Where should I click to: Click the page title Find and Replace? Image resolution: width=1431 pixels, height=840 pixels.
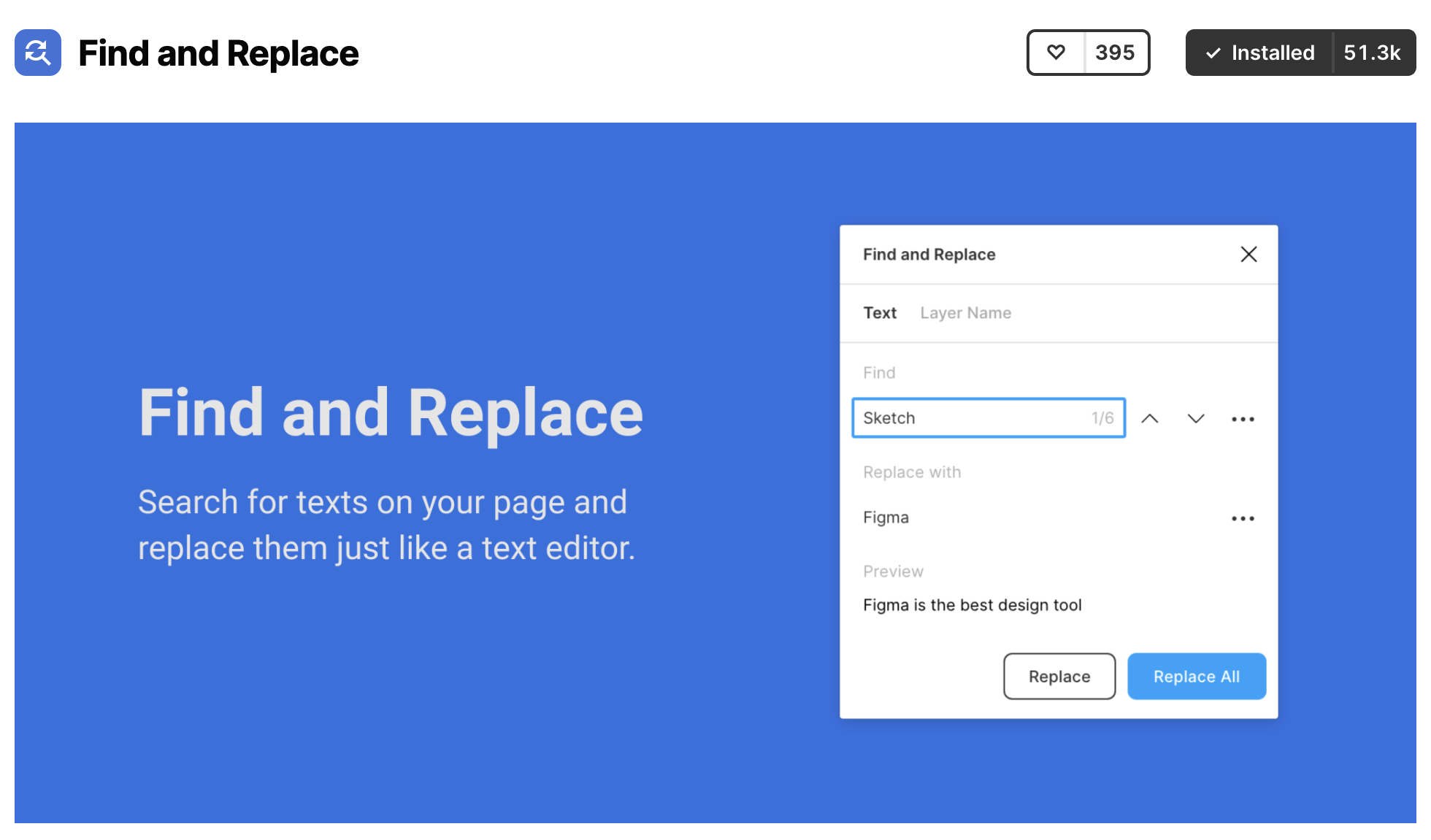[218, 53]
